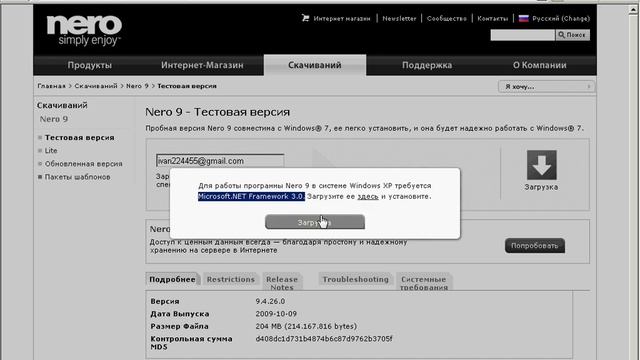Switch to the Подробнее tab

(172, 280)
